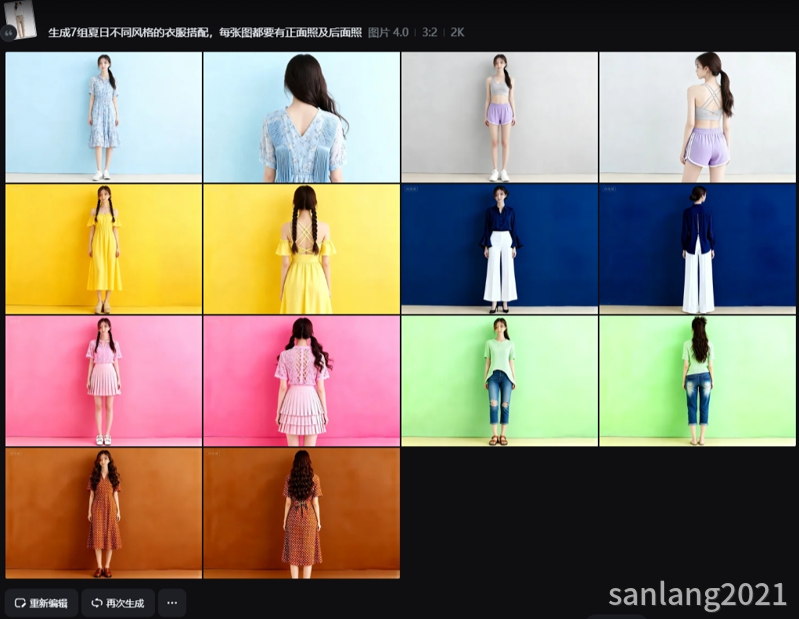Open the green background jeans front image
The image size is (799, 619).
pos(499,381)
